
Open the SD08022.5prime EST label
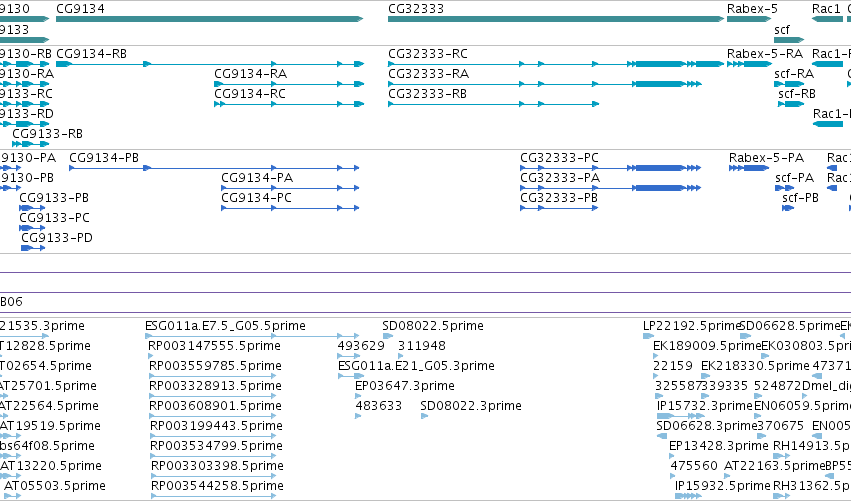point(433,326)
